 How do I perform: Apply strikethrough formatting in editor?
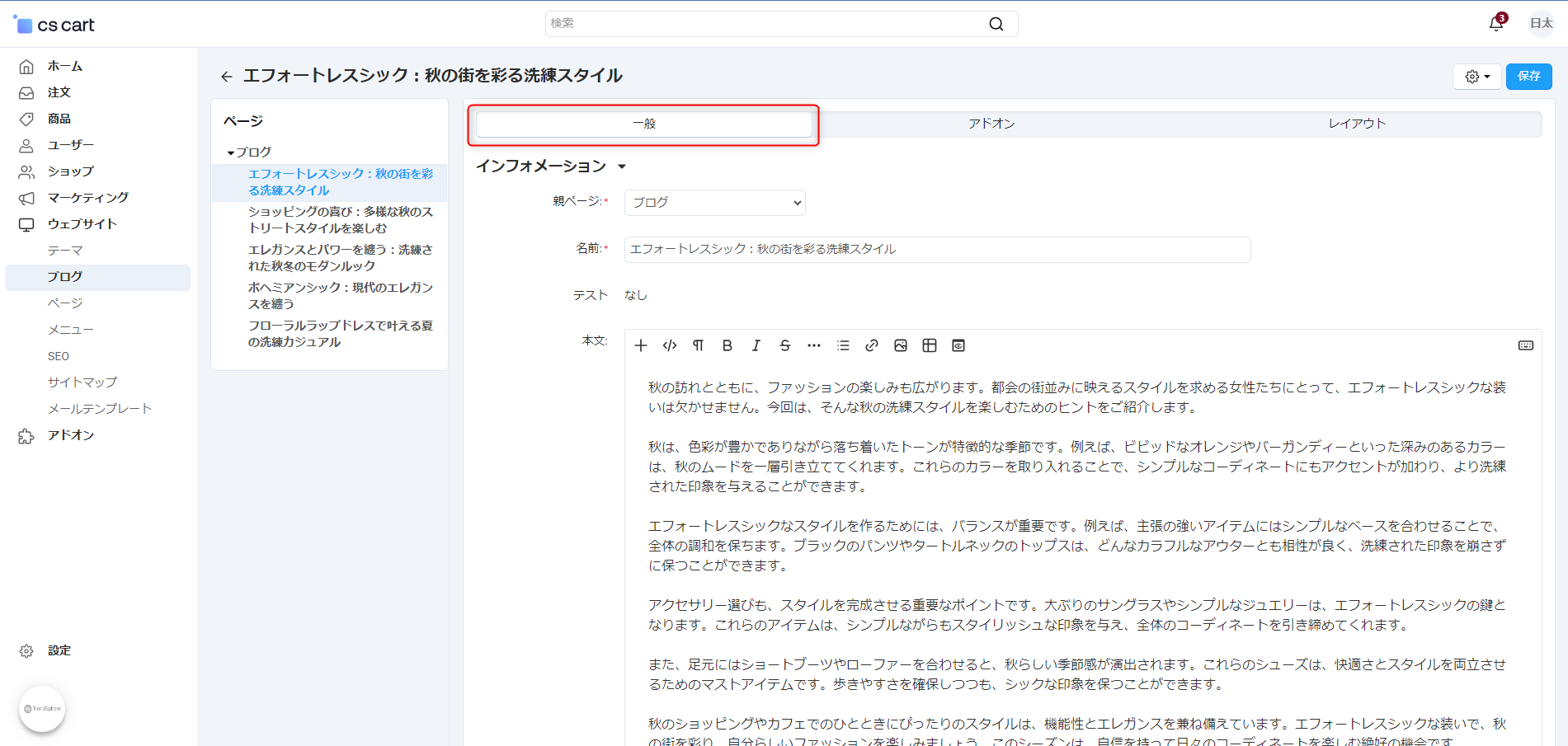(x=784, y=345)
